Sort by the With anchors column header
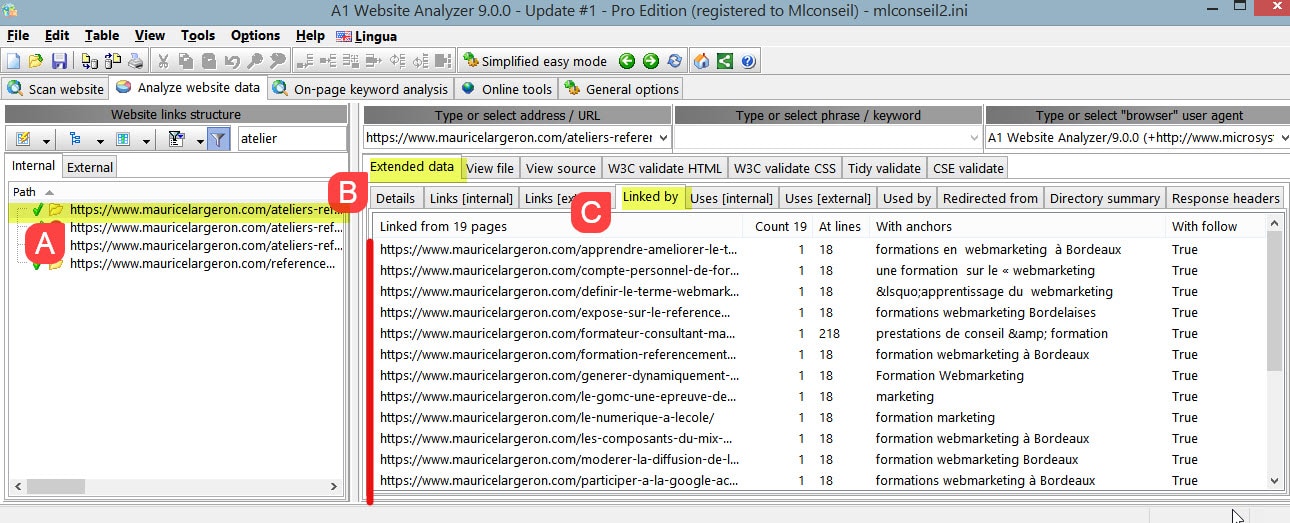Image resolution: width=1290 pixels, height=523 pixels. click(x=1018, y=226)
